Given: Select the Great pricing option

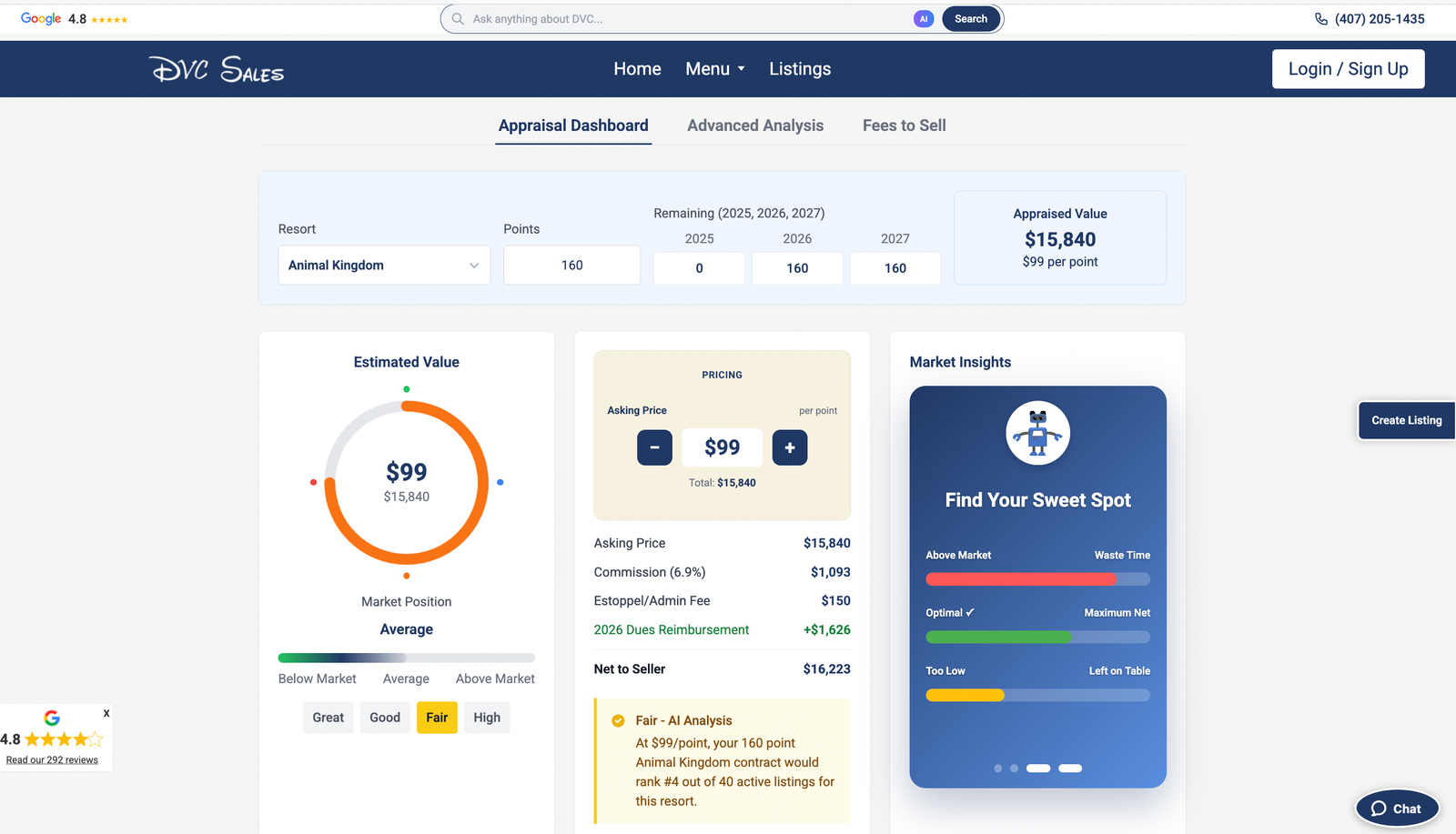Looking at the screenshot, I should [329, 718].
